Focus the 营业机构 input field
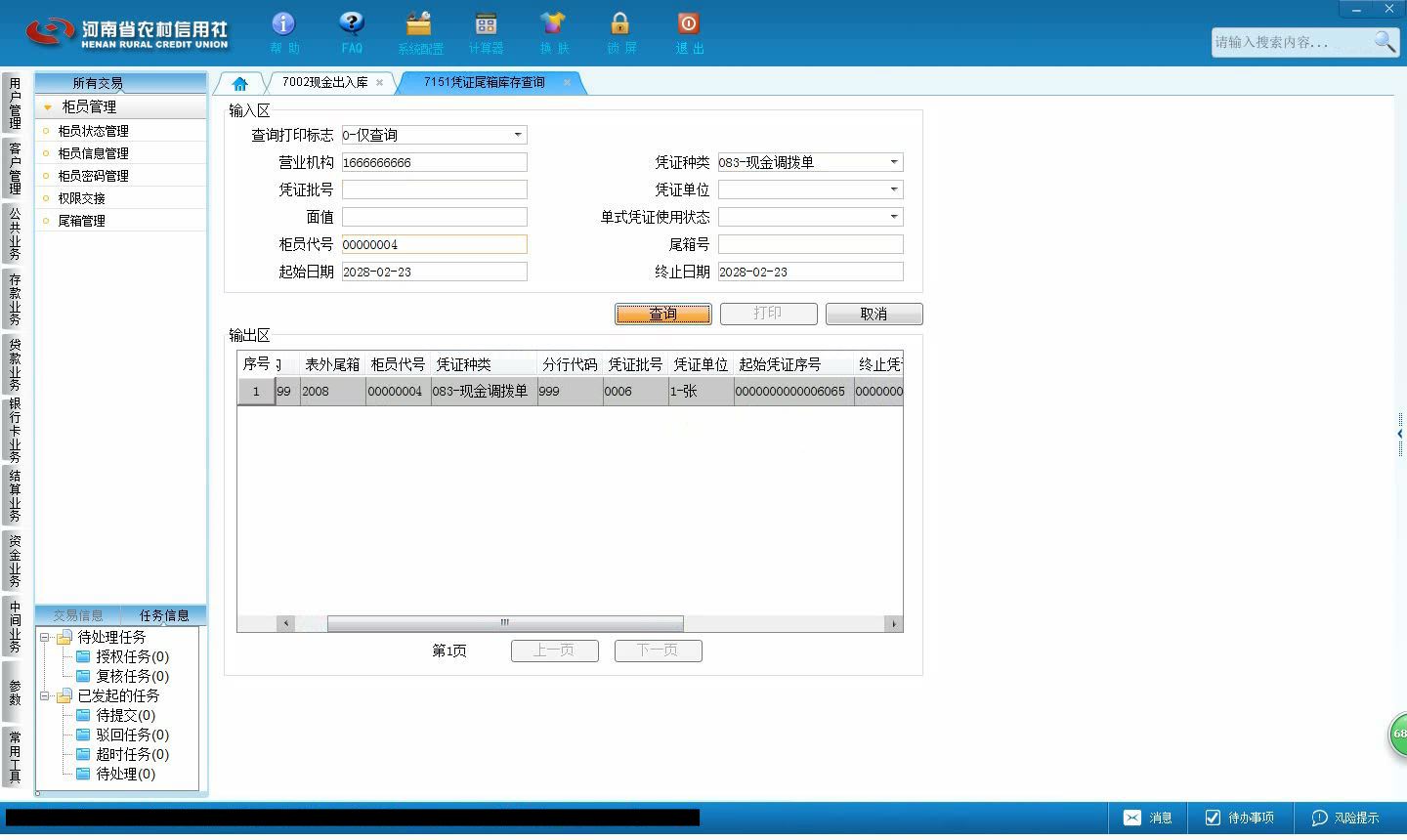This screenshot has height=840, width=1407. (x=434, y=162)
